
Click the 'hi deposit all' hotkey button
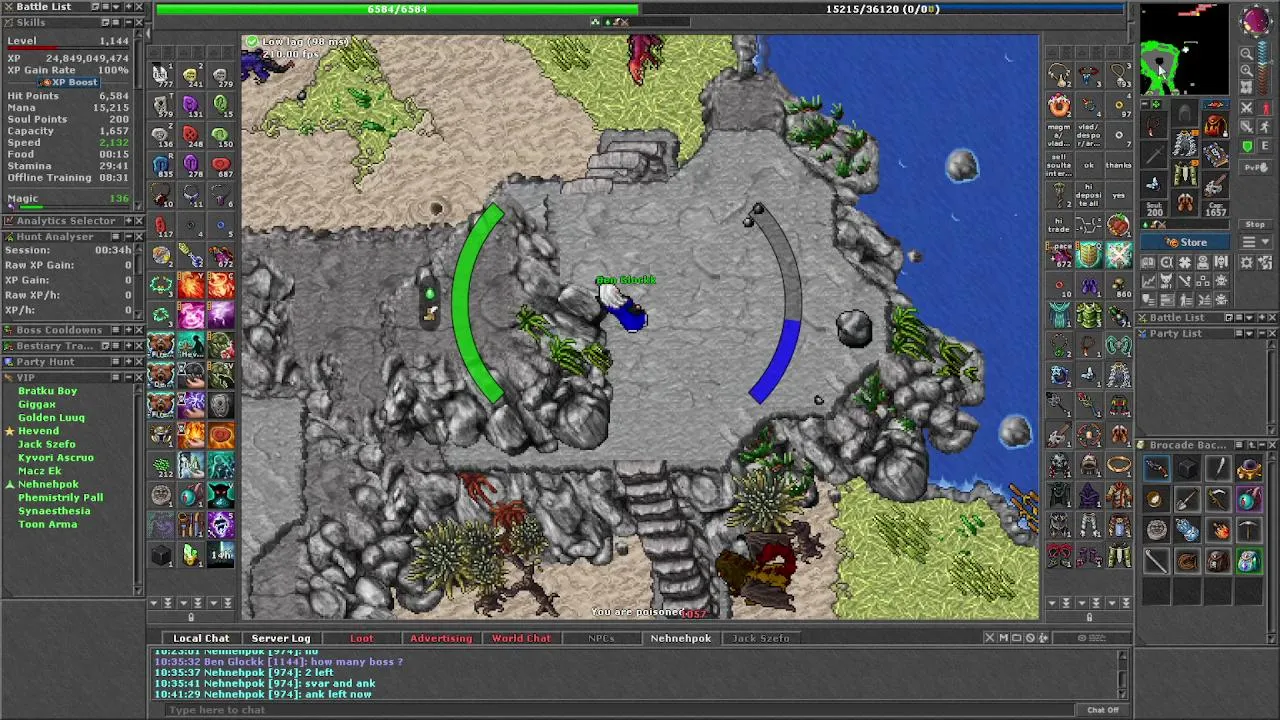tap(1089, 196)
